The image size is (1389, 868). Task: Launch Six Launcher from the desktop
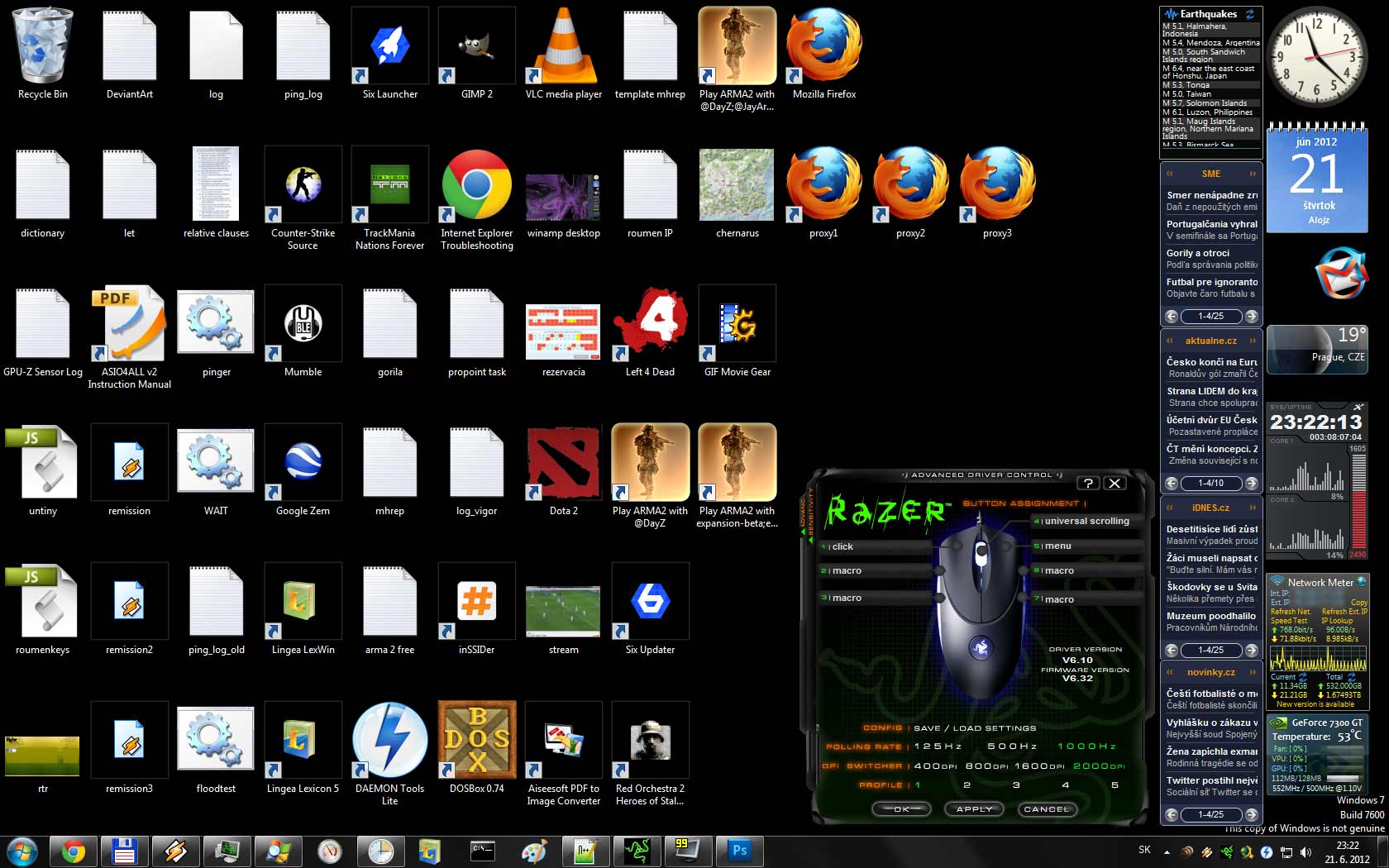390,53
